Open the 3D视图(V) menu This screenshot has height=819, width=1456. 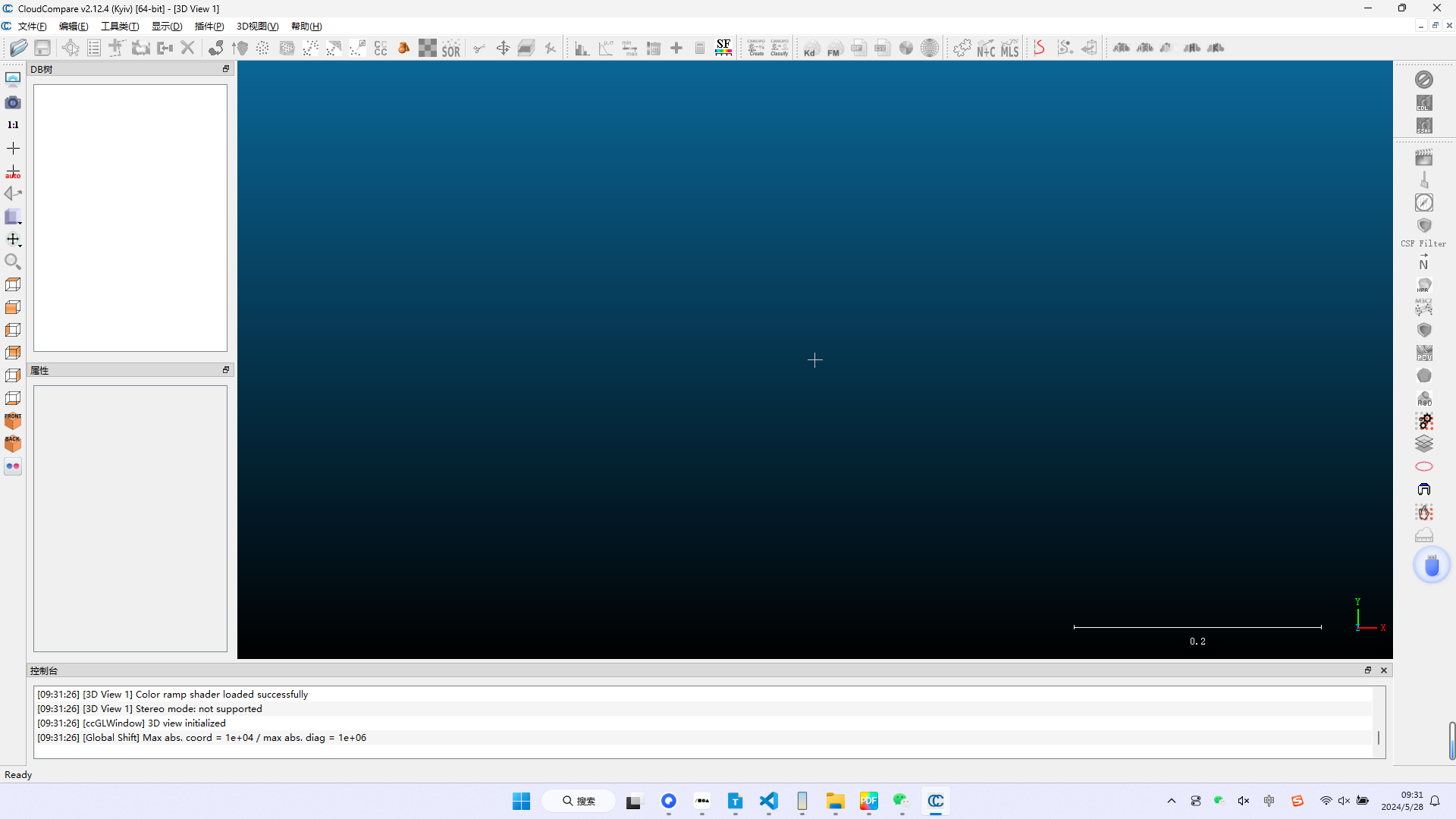257,27
